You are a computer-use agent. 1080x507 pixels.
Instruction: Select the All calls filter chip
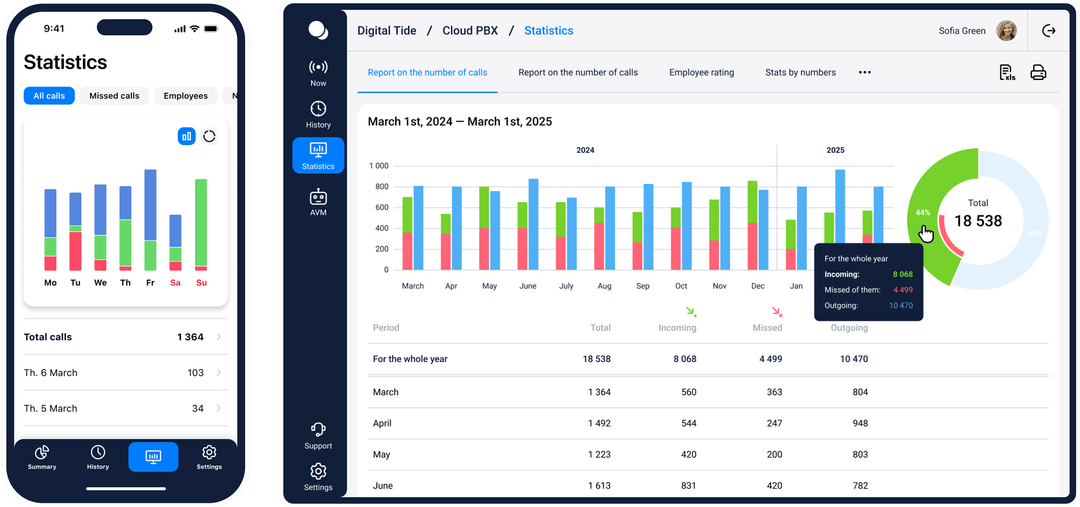point(49,96)
